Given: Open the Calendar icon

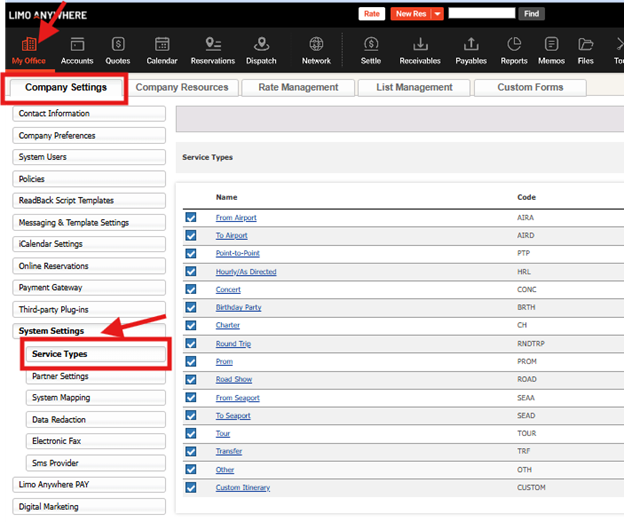Looking at the screenshot, I should 162,45.
